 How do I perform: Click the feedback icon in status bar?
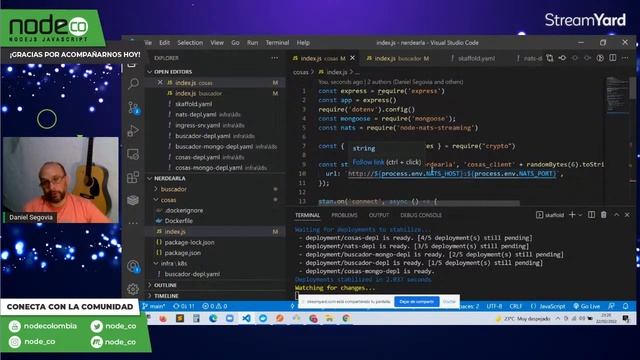611,306
